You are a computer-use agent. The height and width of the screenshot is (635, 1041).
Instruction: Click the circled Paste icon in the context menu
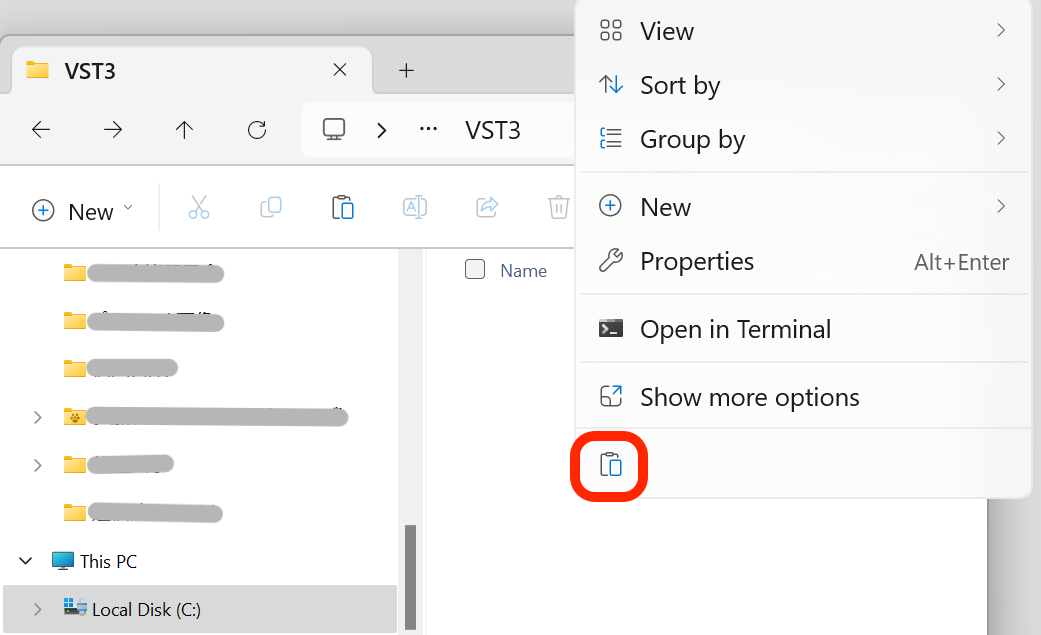[x=610, y=465]
